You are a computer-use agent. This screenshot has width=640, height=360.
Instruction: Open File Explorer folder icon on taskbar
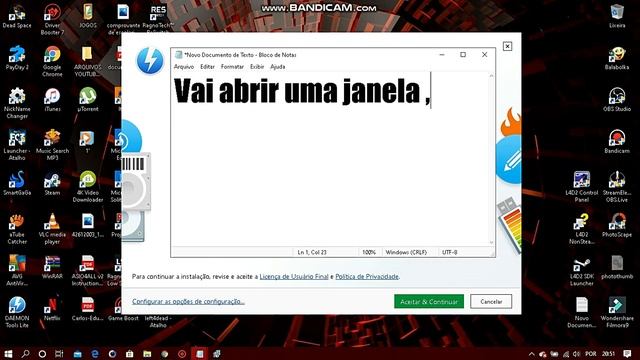(147, 353)
